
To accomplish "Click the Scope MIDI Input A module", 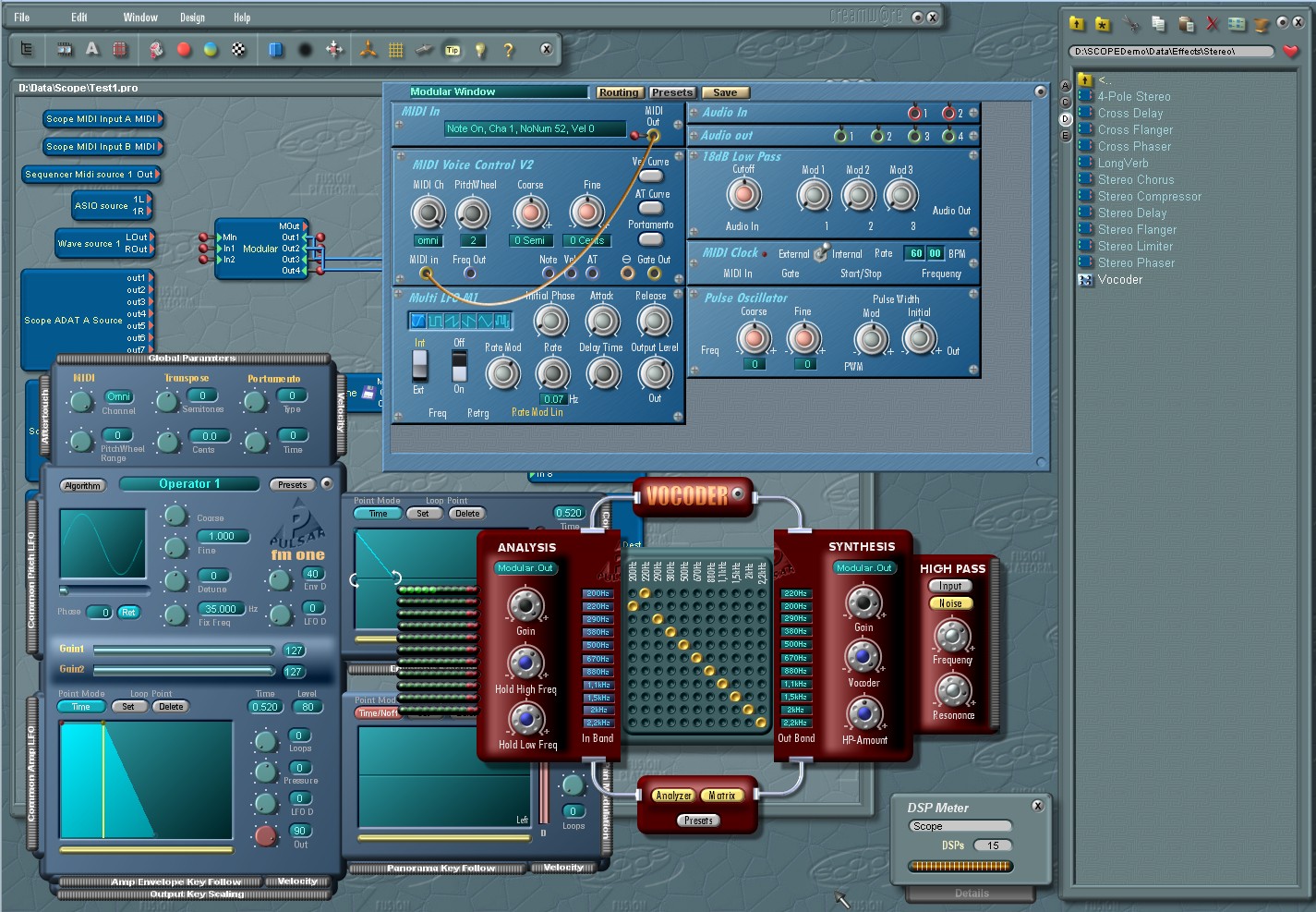I will click(103, 119).
